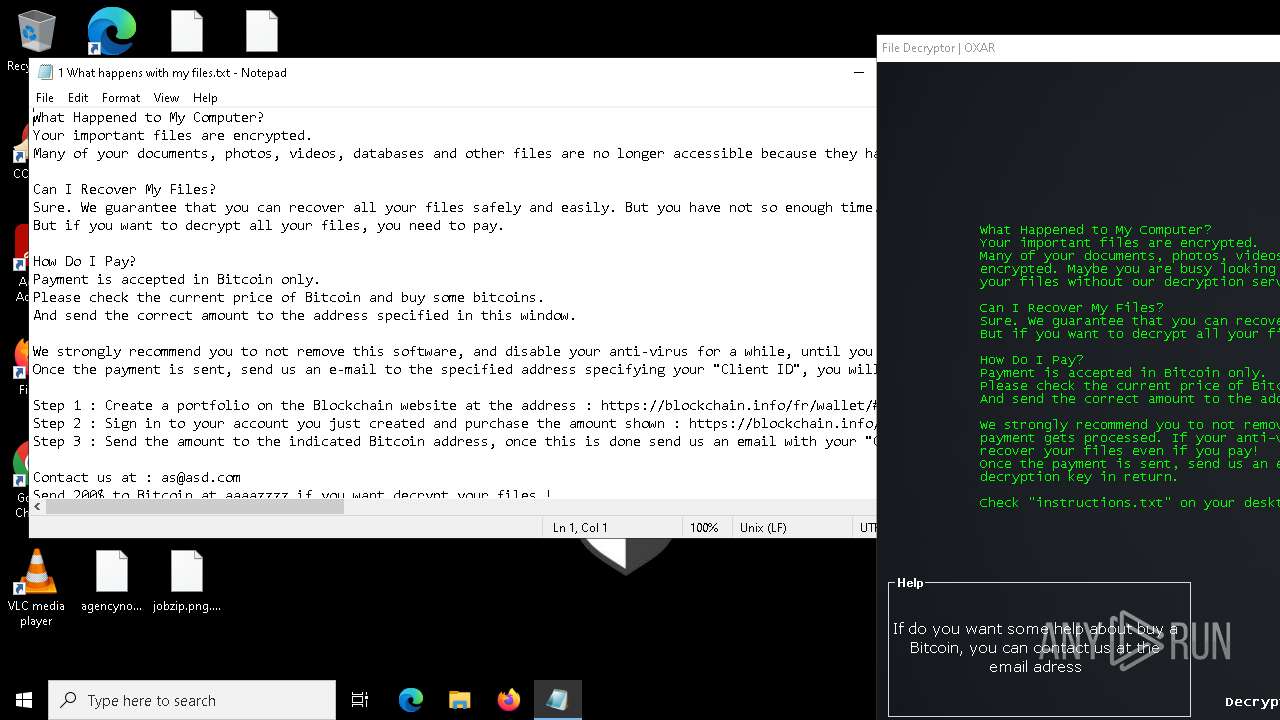This screenshot has width=1280, height=720.
Task: Click 'How Do I Pay?' line in Notepad
Action: (x=84, y=261)
